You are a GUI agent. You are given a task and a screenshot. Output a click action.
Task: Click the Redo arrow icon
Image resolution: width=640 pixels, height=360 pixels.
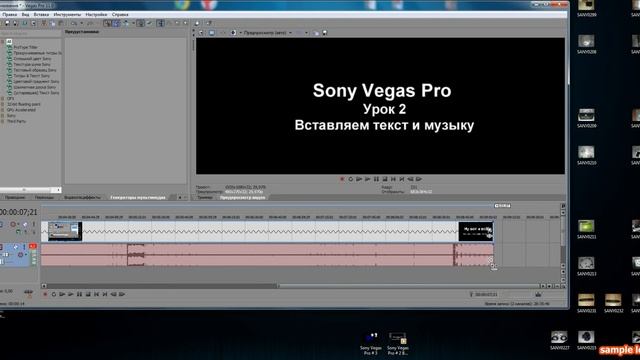pos(90,23)
